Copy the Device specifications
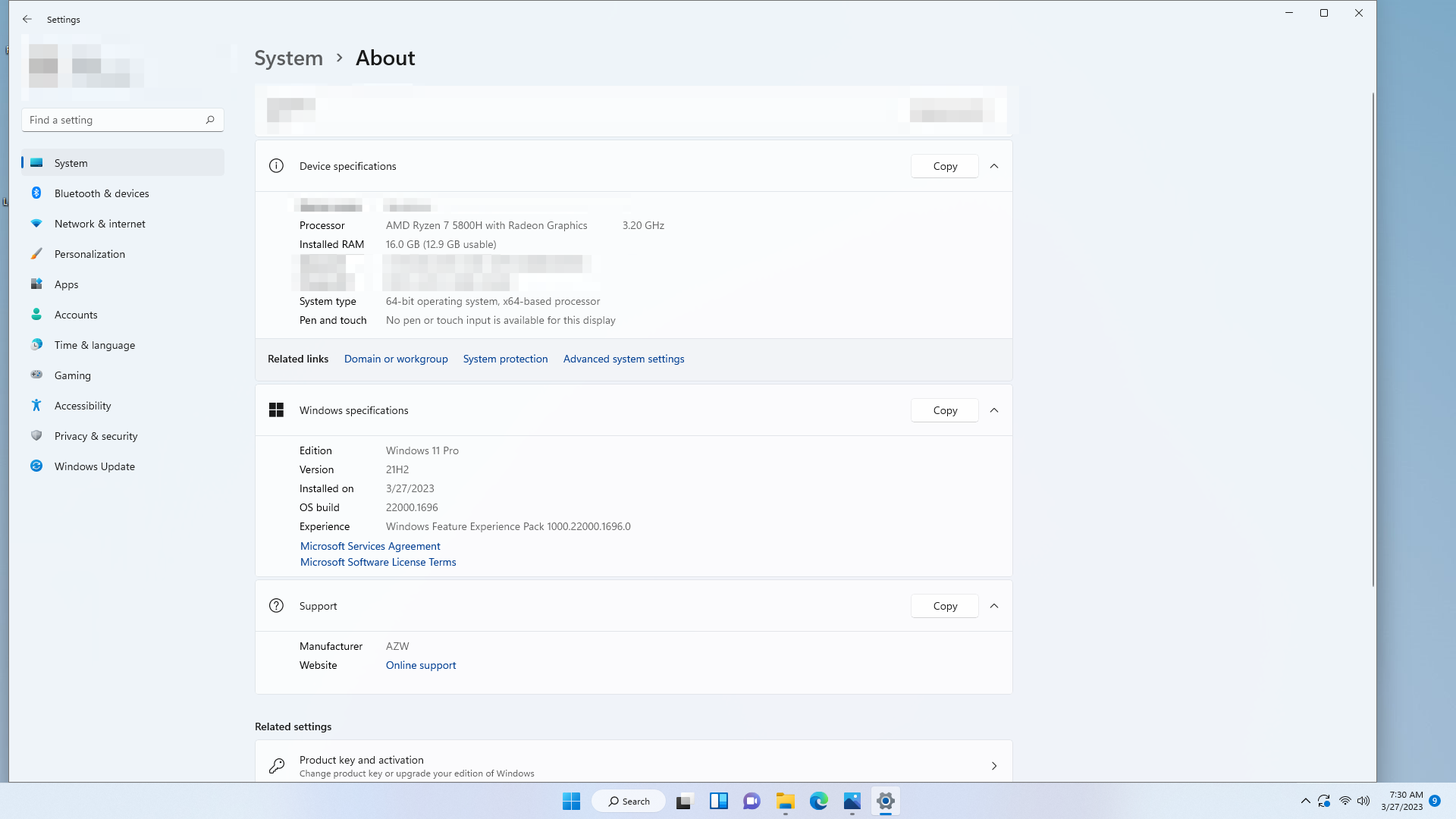This screenshot has height=819, width=1456. pos(945,166)
